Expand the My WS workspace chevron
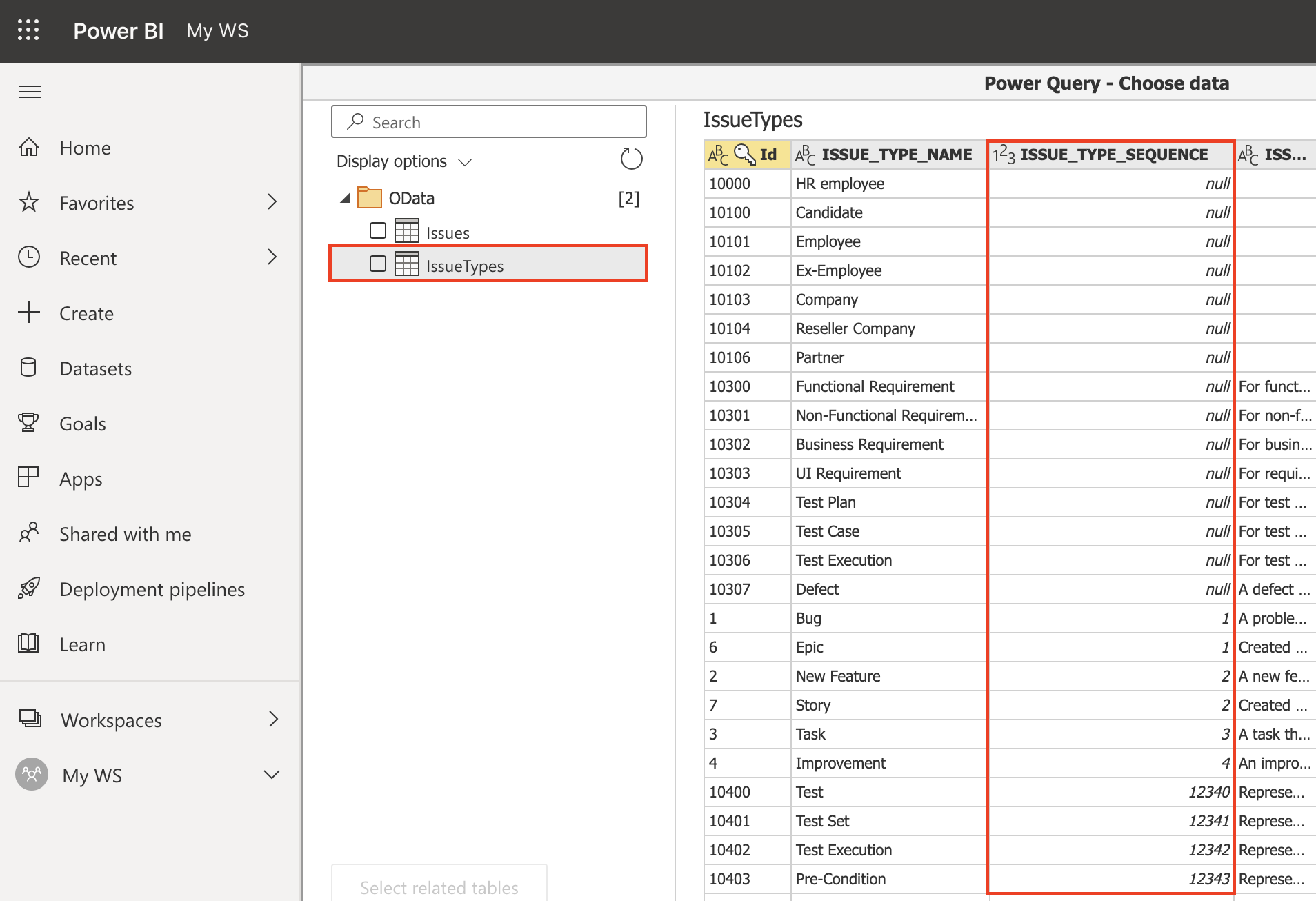 [272, 775]
